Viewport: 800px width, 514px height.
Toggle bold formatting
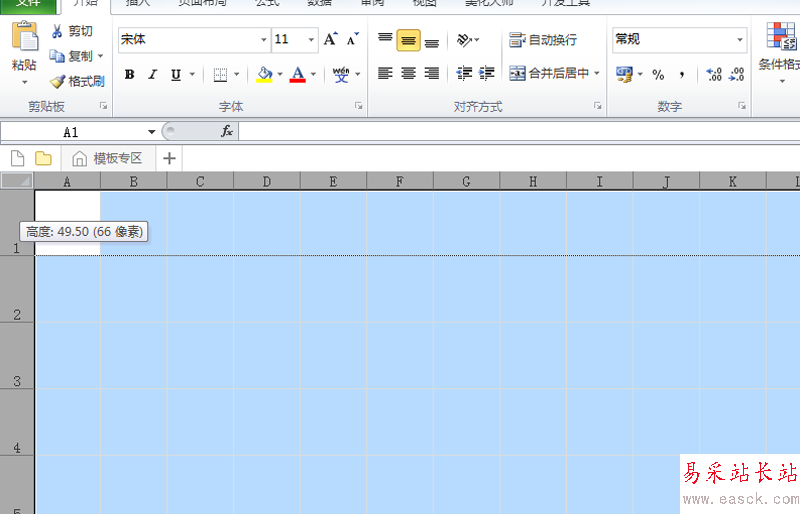[x=130, y=75]
